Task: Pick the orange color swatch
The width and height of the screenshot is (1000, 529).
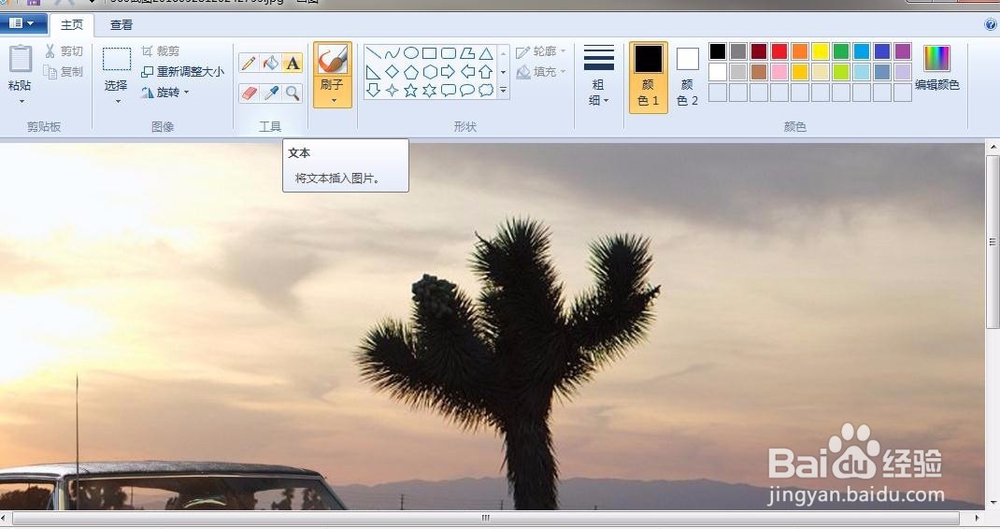Action: (x=800, y=52)
